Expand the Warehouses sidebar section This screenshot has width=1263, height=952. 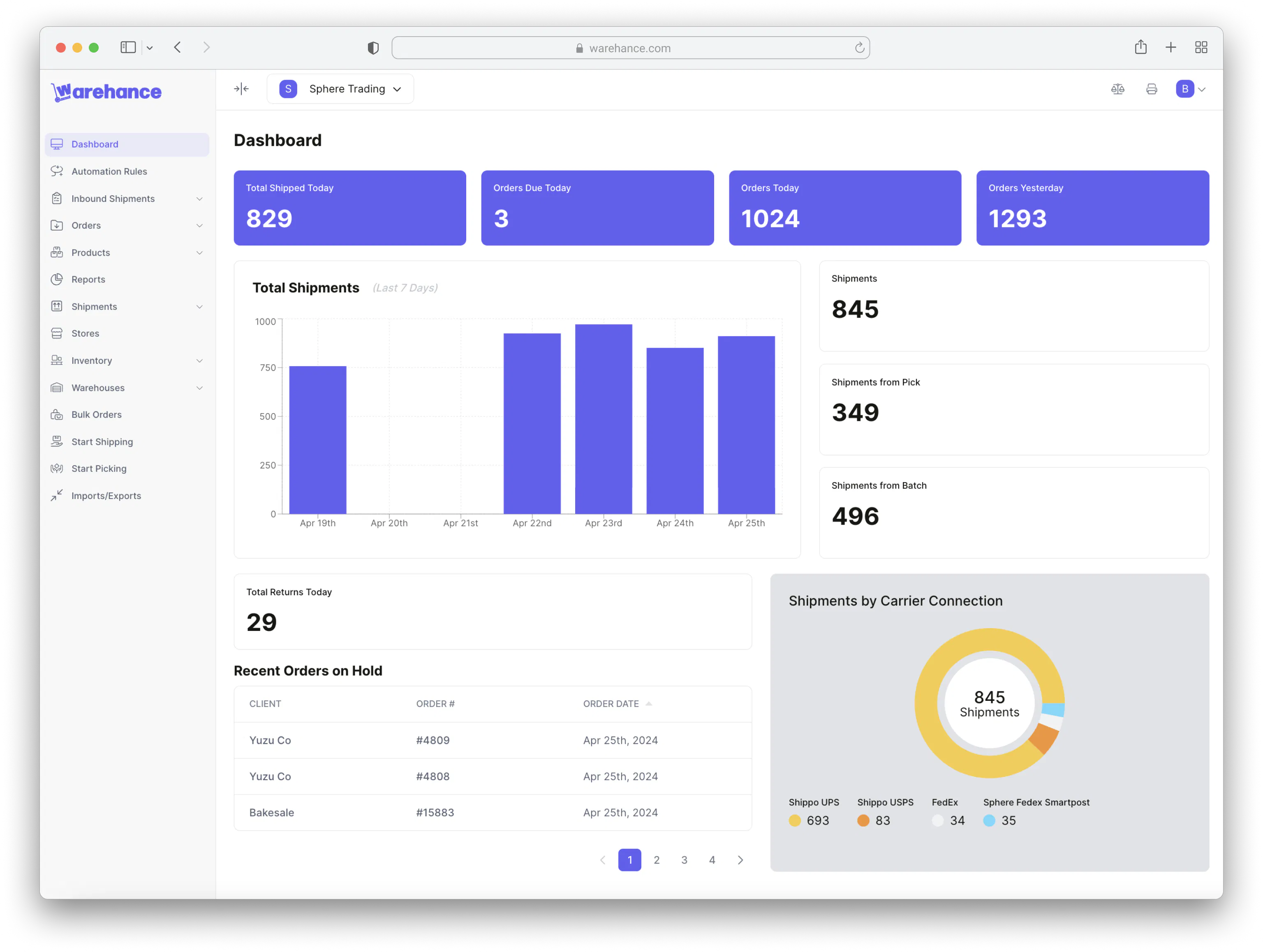[199, 388]
